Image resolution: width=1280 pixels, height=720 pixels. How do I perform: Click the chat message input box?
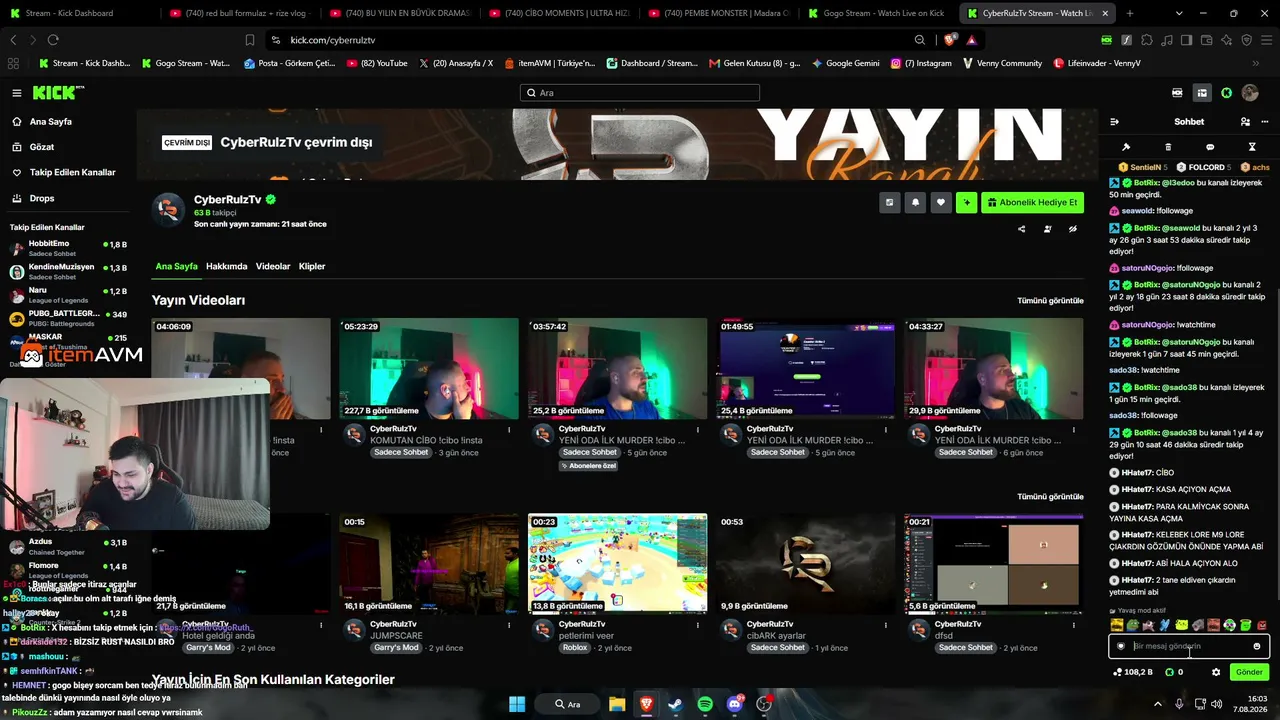(x=1188, y=646)
